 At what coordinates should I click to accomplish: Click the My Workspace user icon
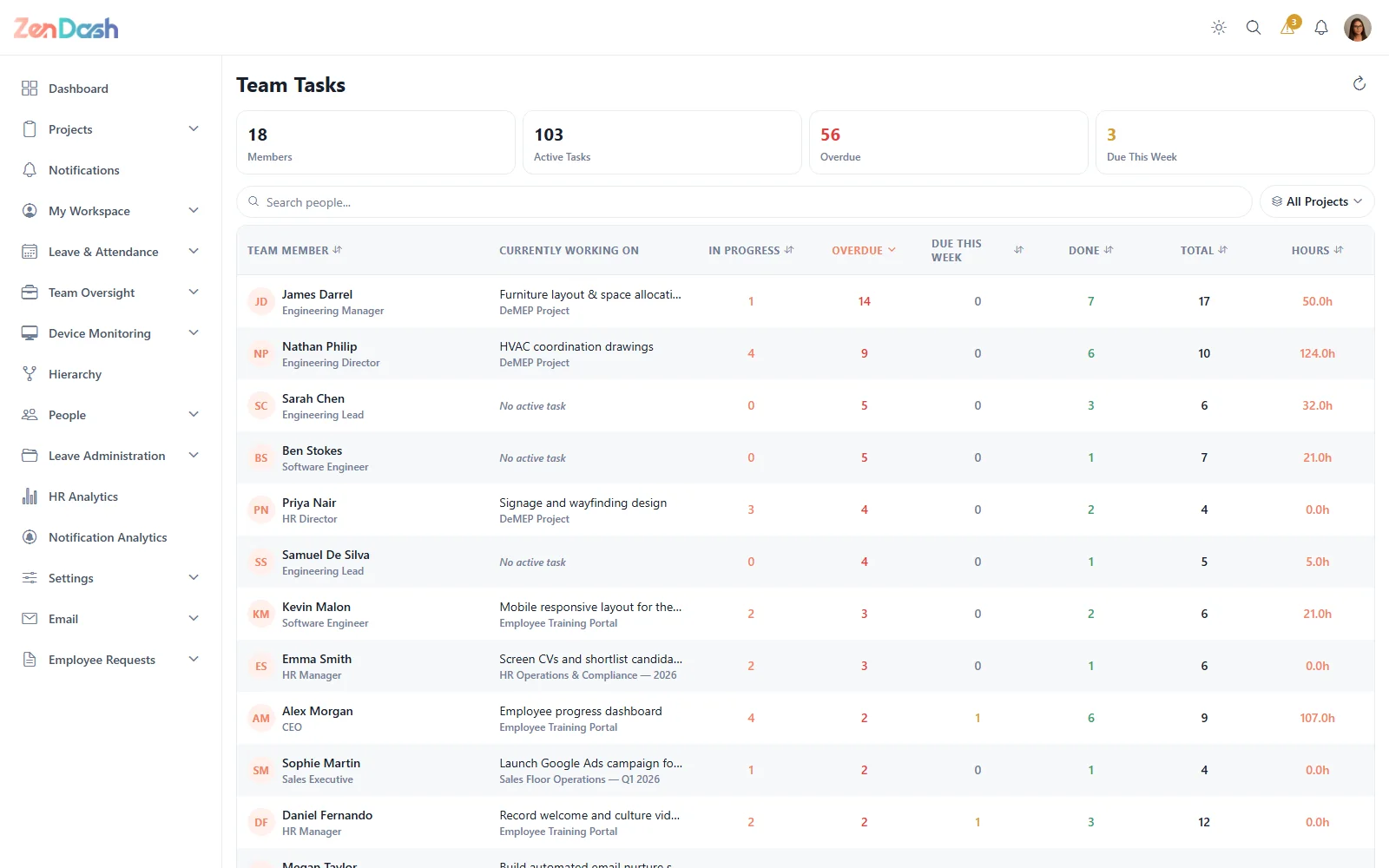click(x=30, y=211)
